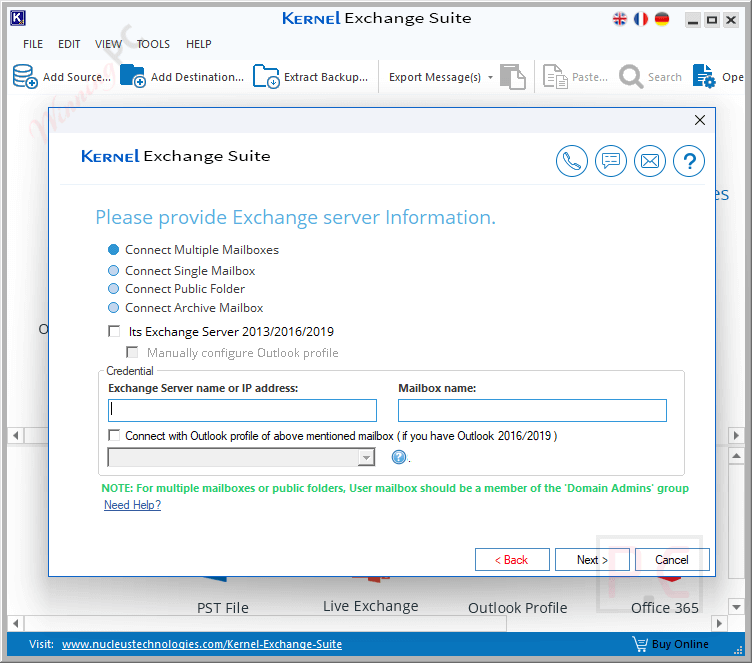Click the copy icon beside Export Message(s)
The height and width of the screenshot is (663, 752).
point(513,77)
